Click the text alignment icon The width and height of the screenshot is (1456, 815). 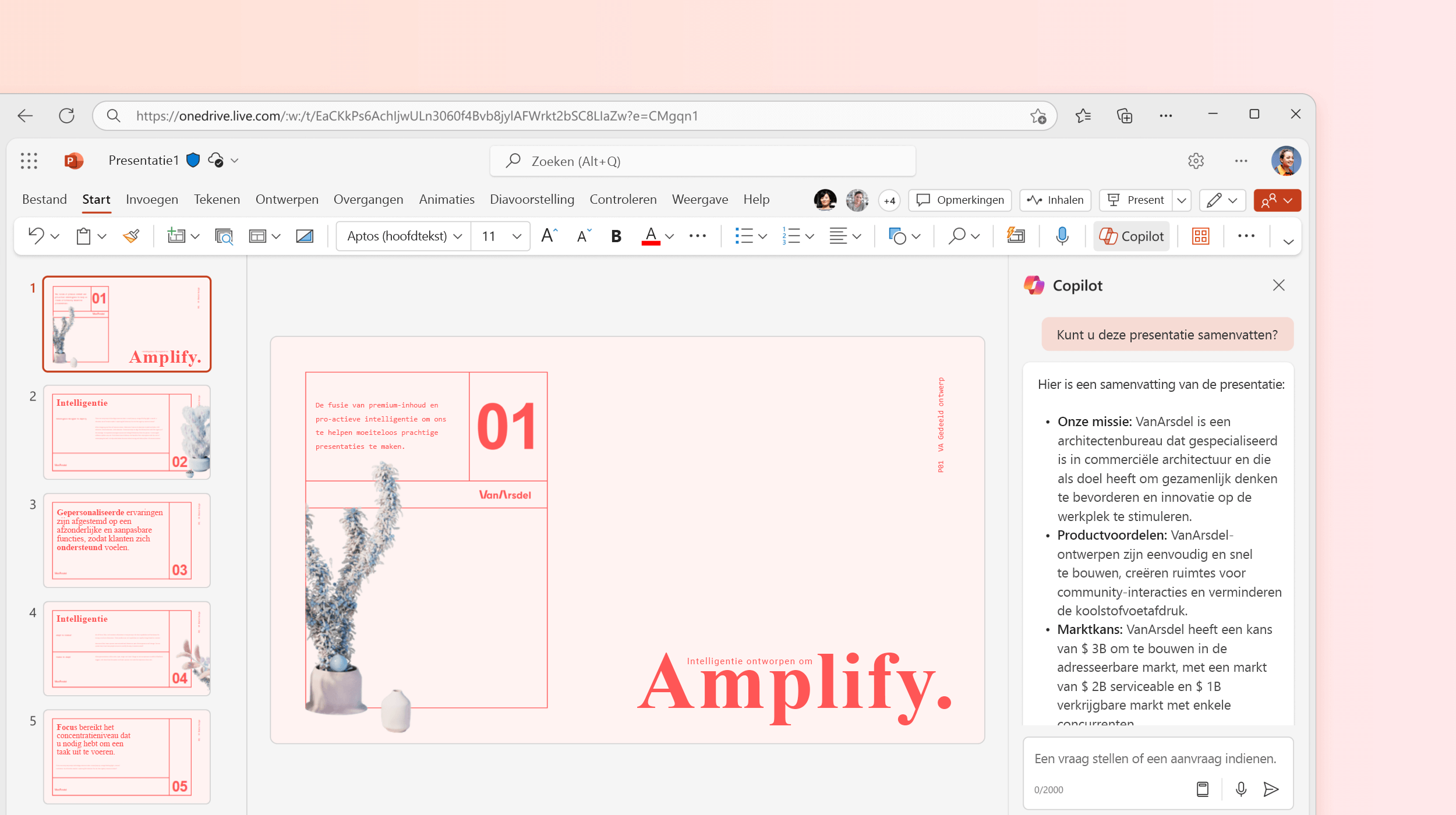838,236
